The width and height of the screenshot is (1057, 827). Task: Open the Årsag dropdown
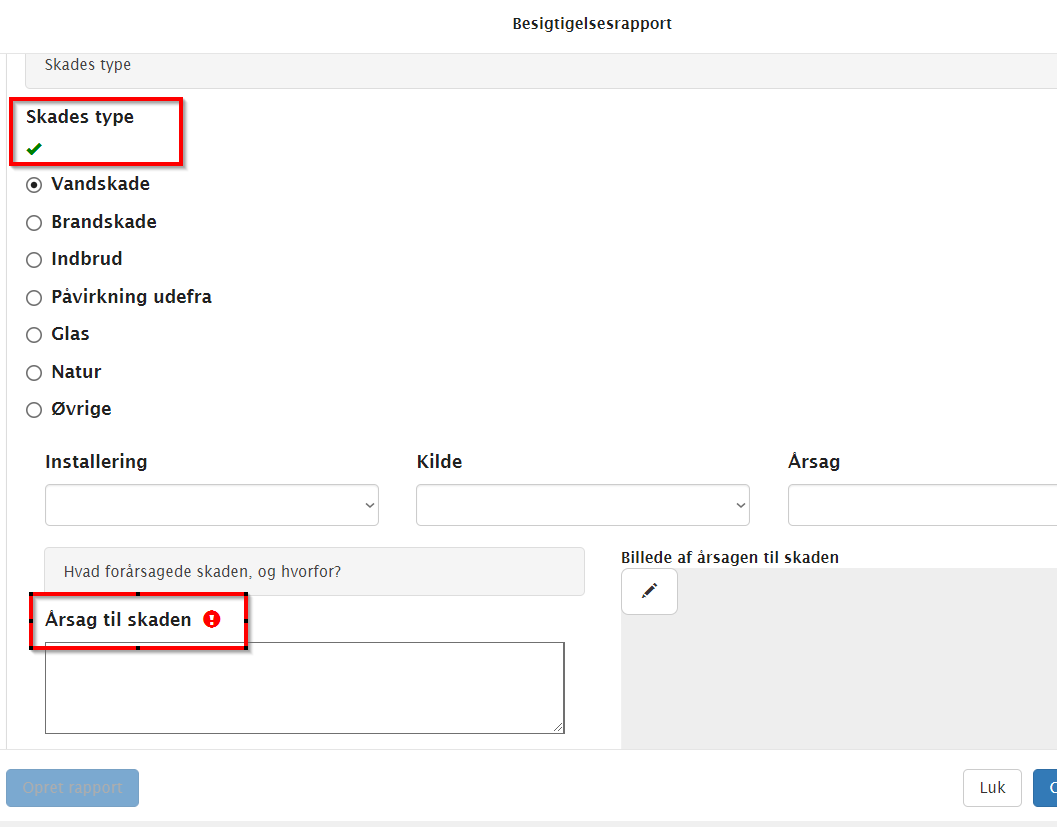click(x=920, y=505)
